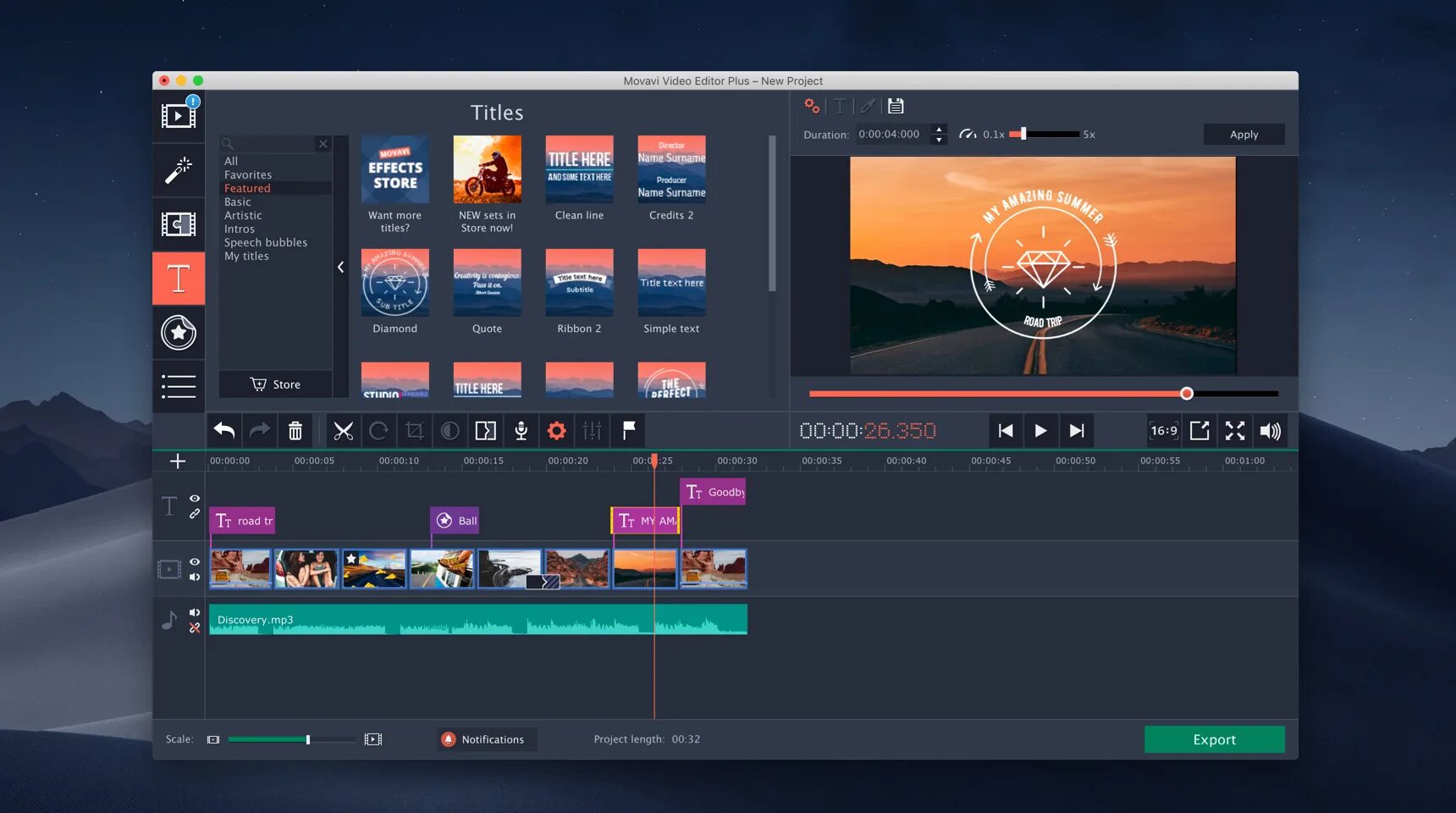Toggle audio track link icon
Screen dimensions: 1456x813
pyautogui.click(x=195, y=628)
